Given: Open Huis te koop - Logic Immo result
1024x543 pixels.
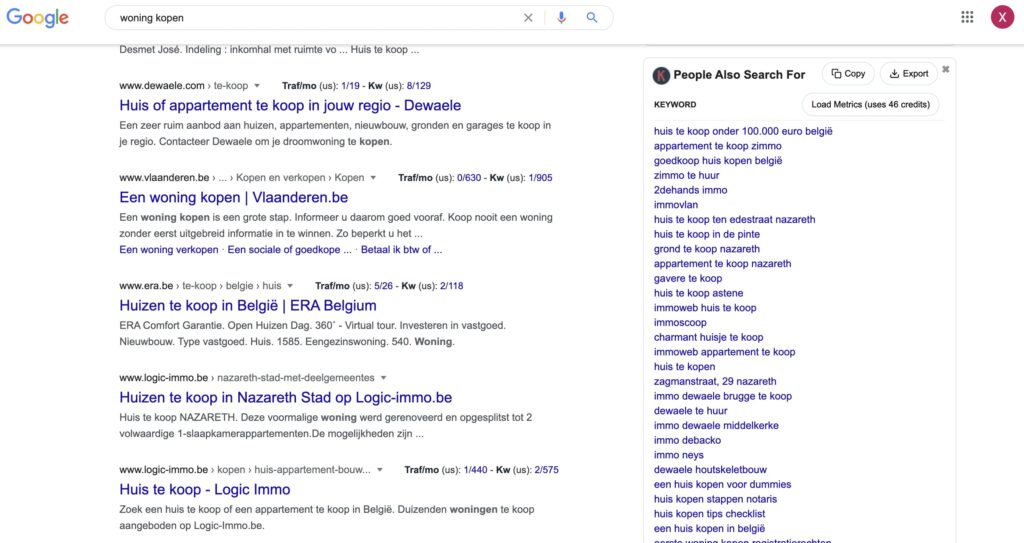Looking at the screenshot, I should 204,489.
